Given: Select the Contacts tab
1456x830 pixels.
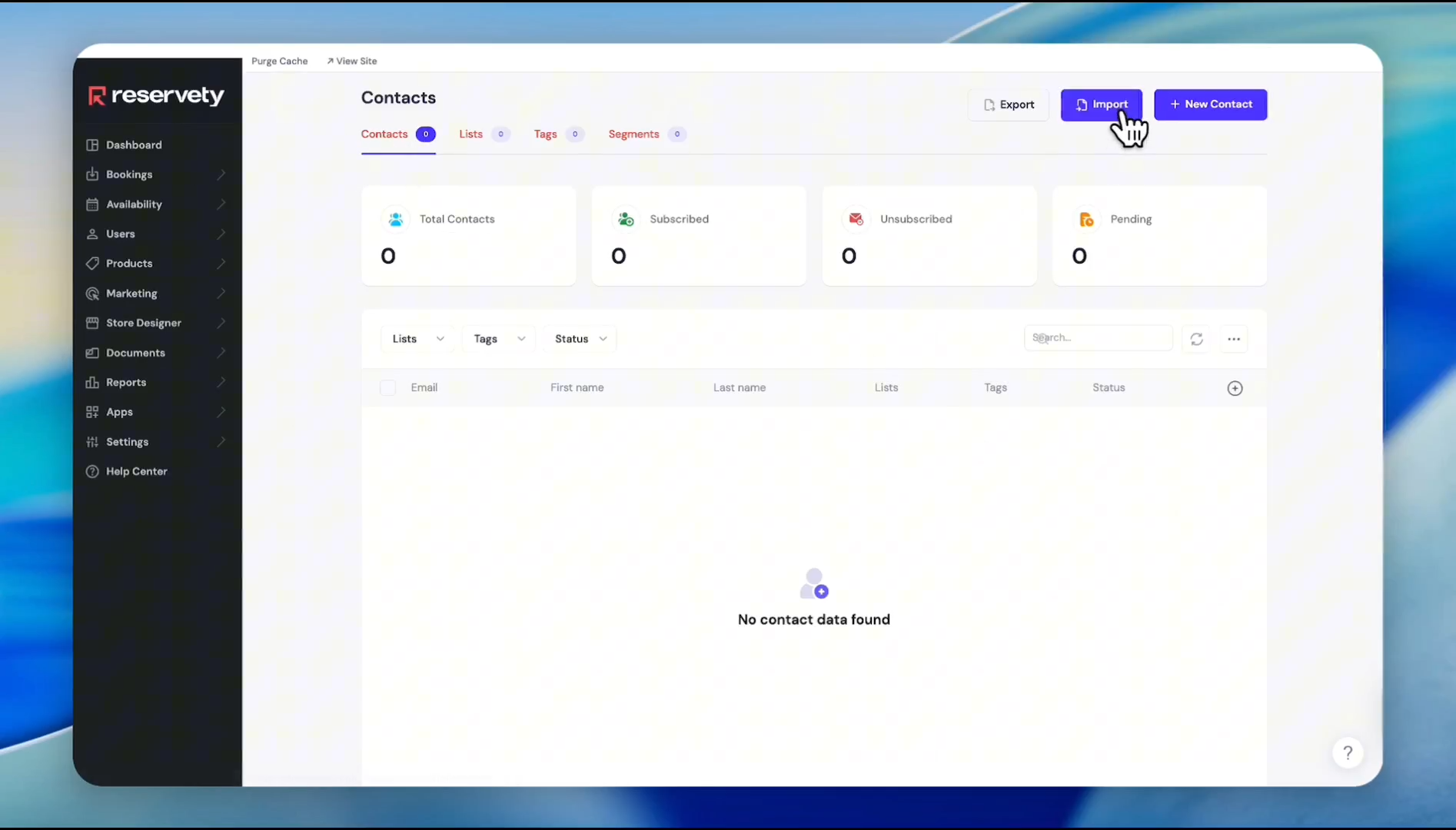Looking at the screenshot, I should coord(398,134).
